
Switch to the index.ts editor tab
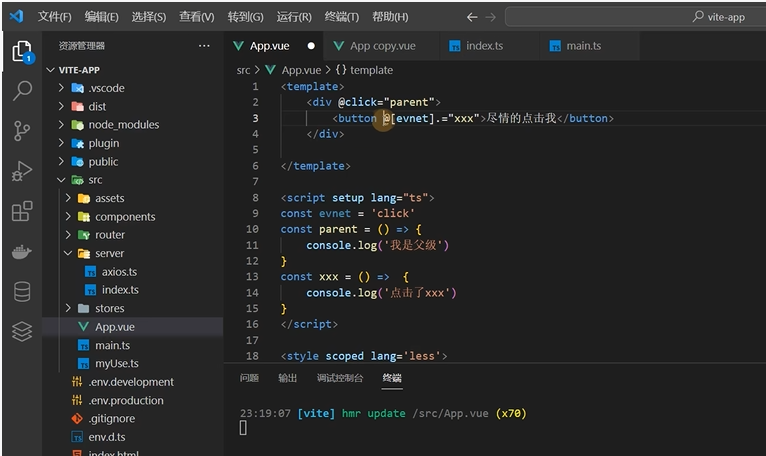point(490,46)
